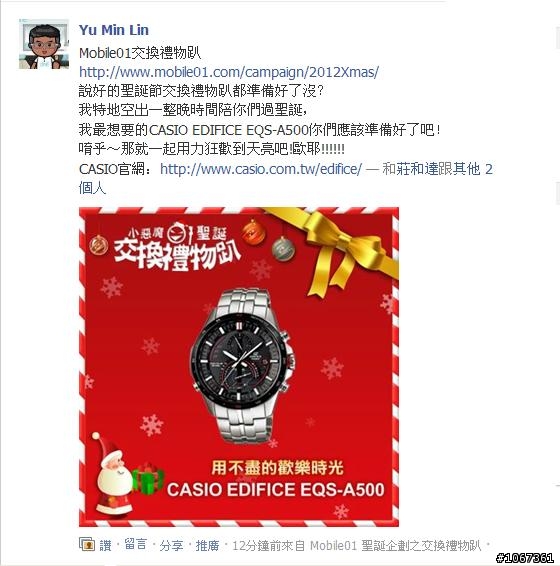Click the Santa Claus figure on image

(x=114, y=475)
